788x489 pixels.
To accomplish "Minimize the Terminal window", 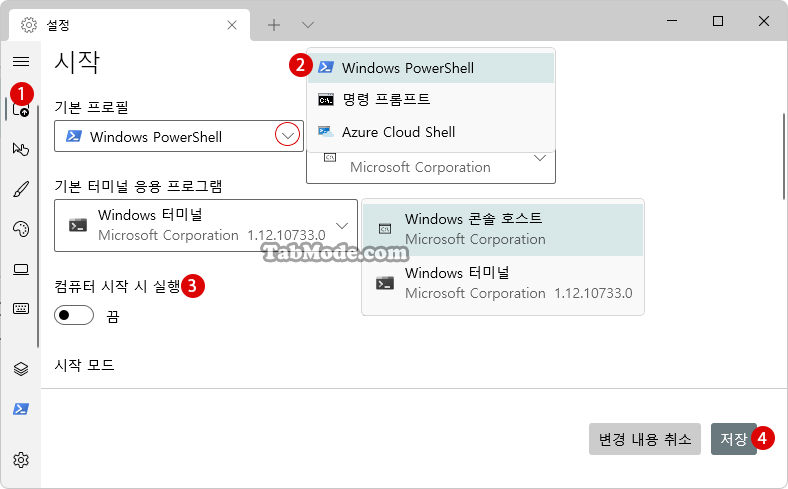I will pyautogui.click(x=672, y=21).
